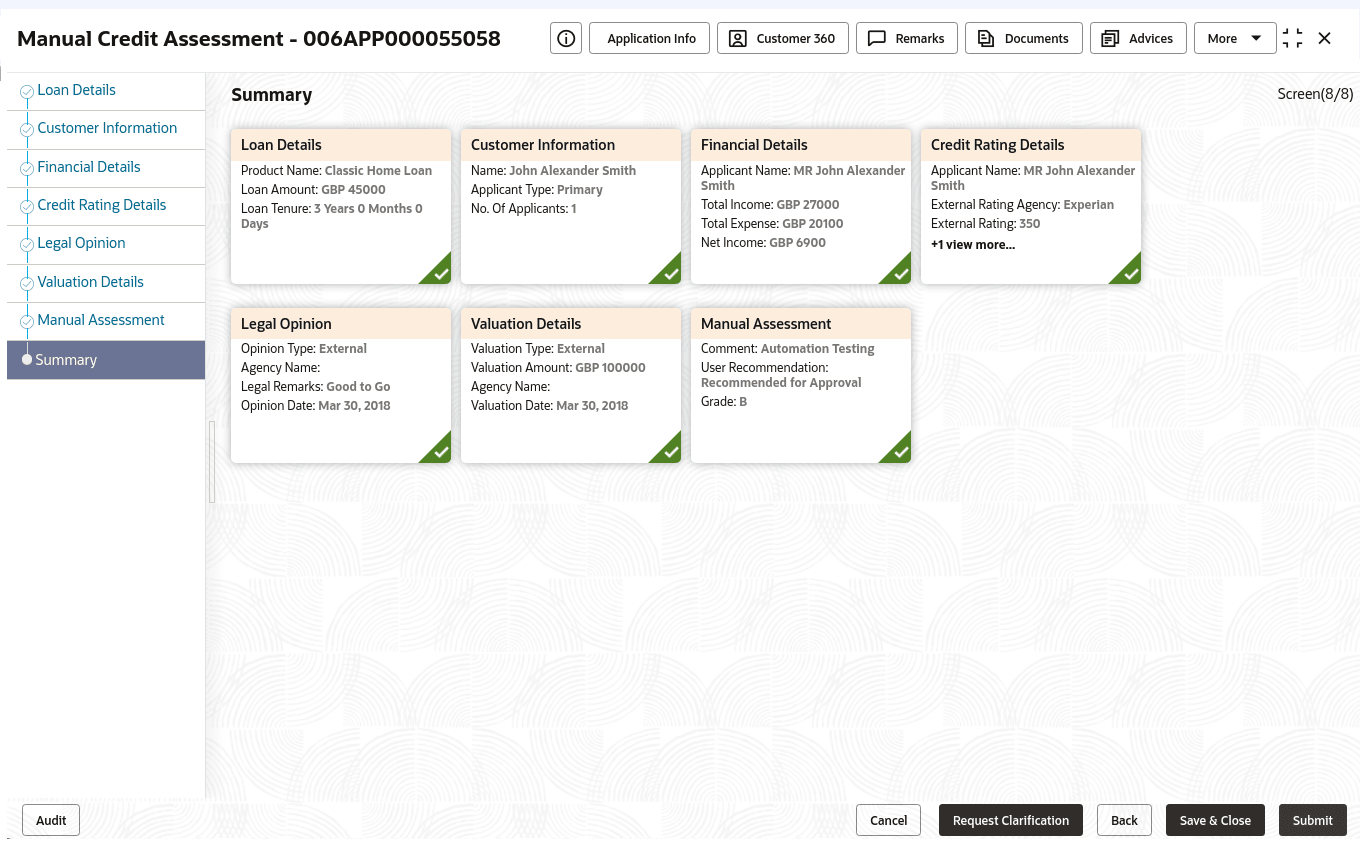Click the More dropdown arrow
The image size is (1360, 841).
click(x=1256, y=38)
